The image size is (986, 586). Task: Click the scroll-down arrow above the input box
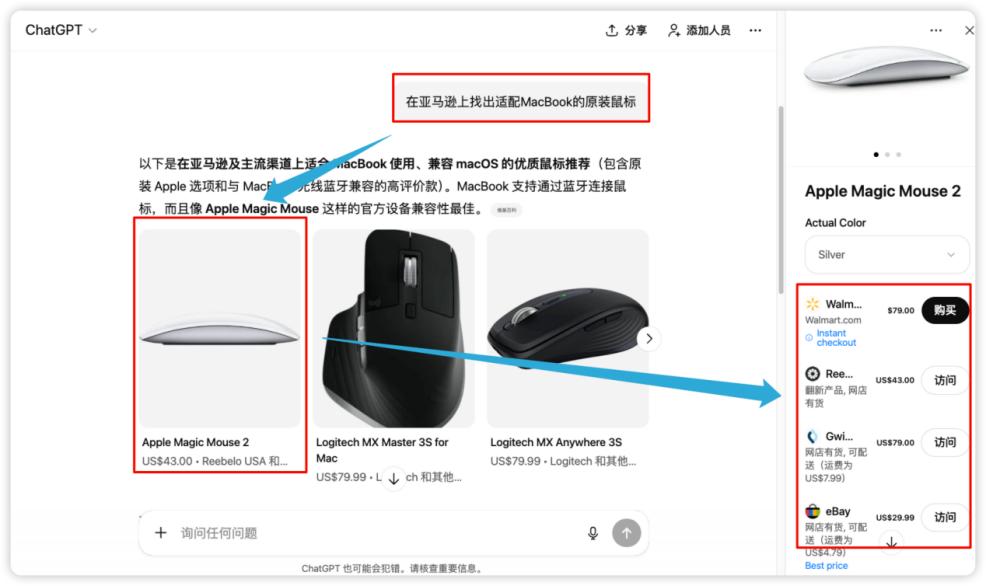tap(394, 479)
